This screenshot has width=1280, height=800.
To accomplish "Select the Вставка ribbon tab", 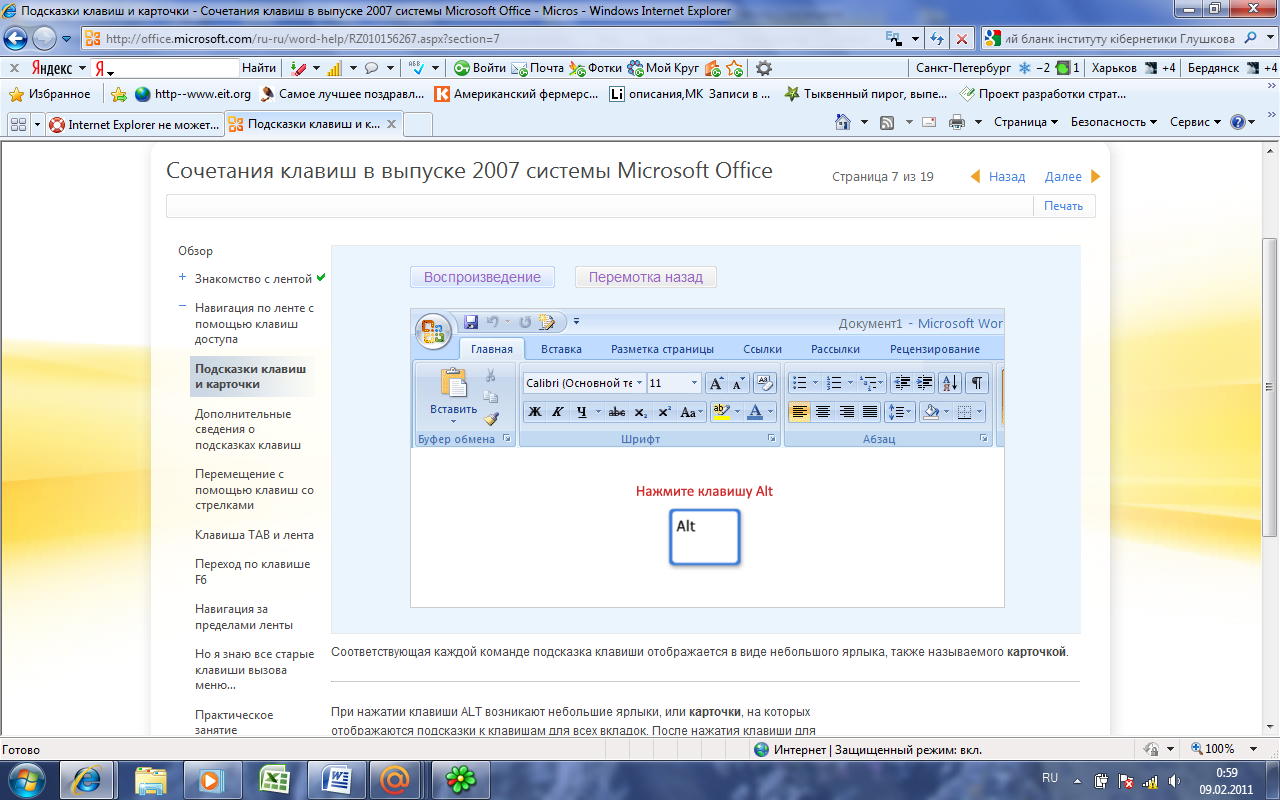I will pyautogui.click(x=561, y=349).
